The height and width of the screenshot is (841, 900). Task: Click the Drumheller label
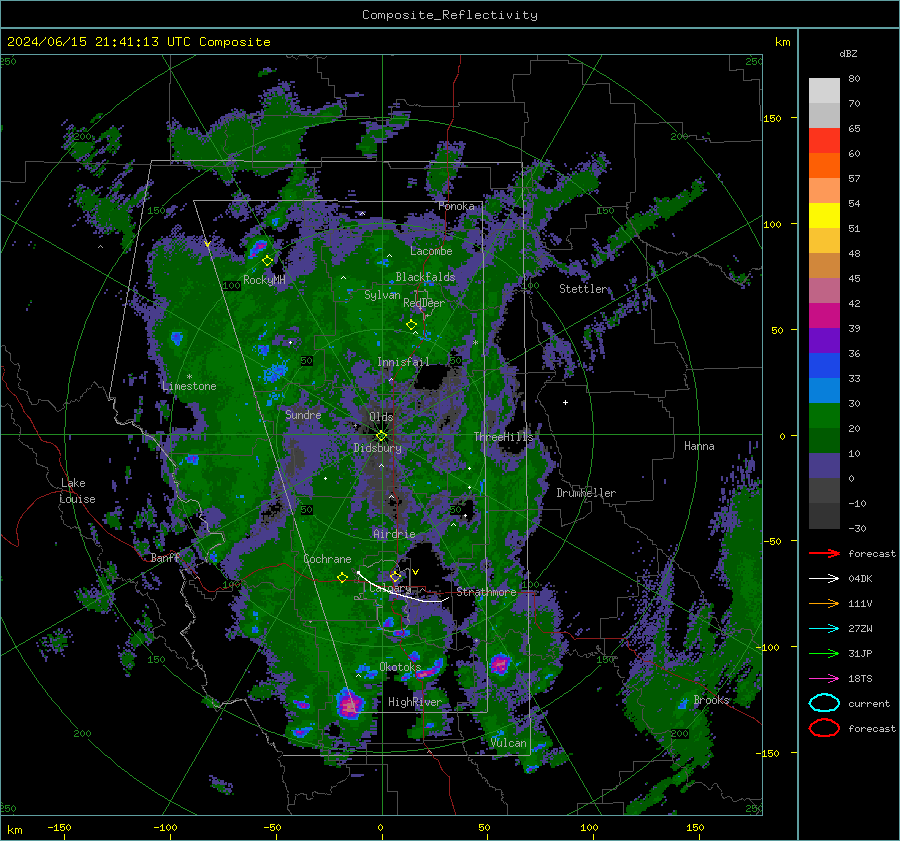coord(586,493)
